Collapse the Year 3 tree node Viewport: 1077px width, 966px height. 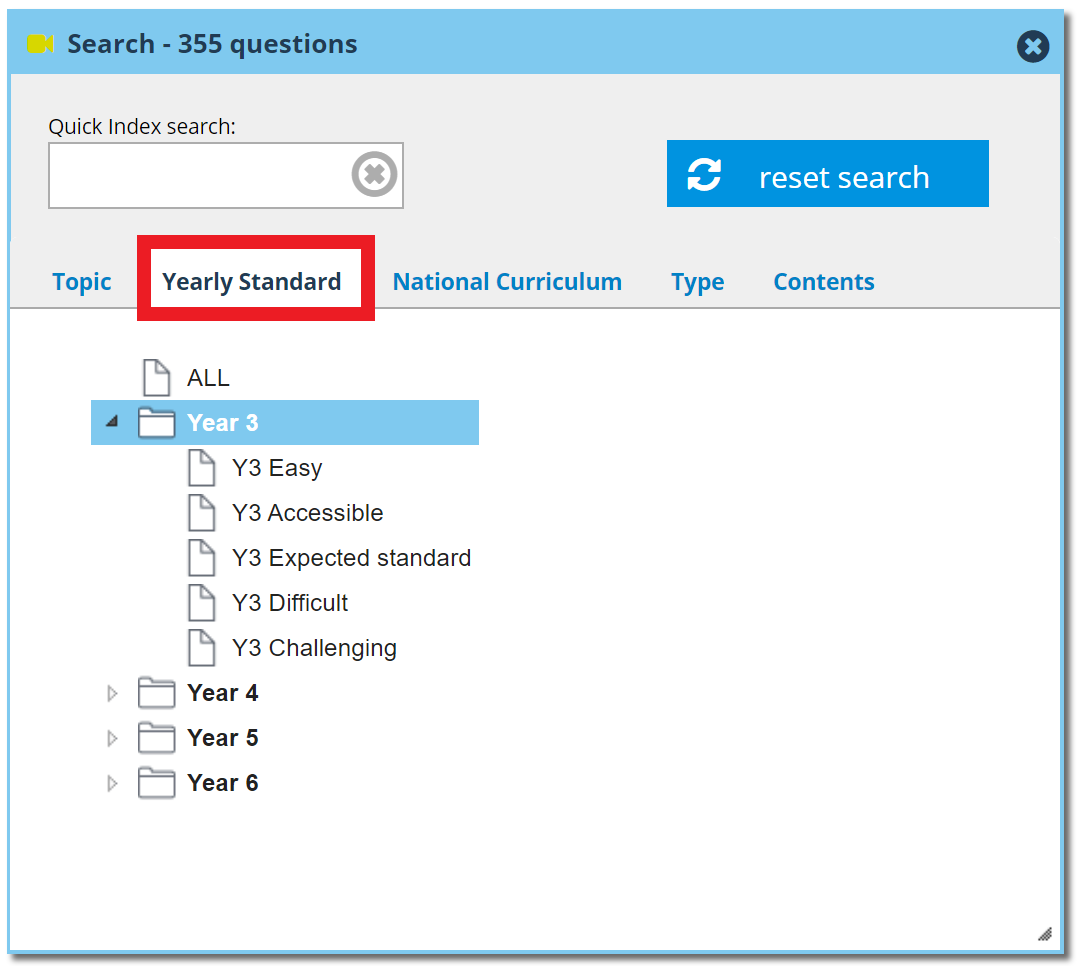click(112, 423)
